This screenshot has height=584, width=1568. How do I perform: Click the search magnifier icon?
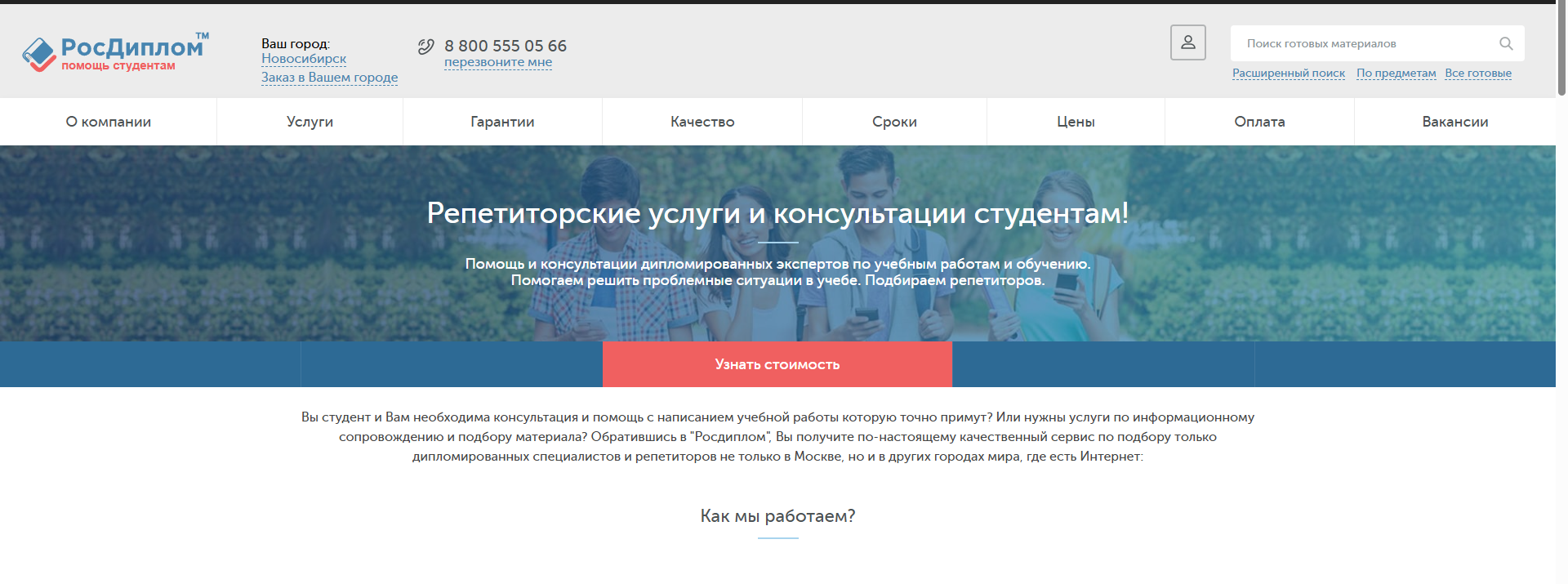[1506, 43]
